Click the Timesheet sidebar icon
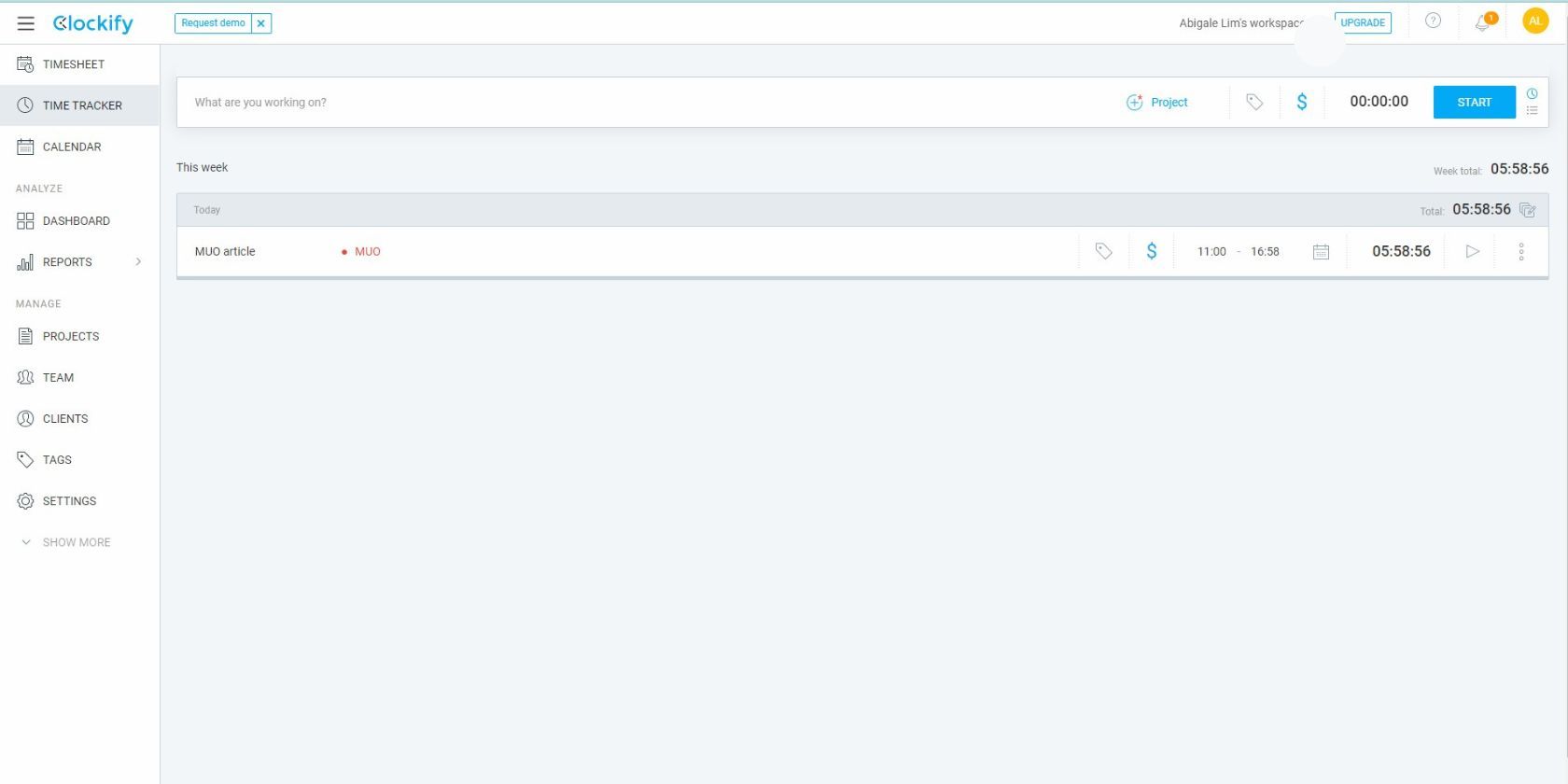Image resolution: width=1568 pixels, height=784 pixels. point(25,64)
